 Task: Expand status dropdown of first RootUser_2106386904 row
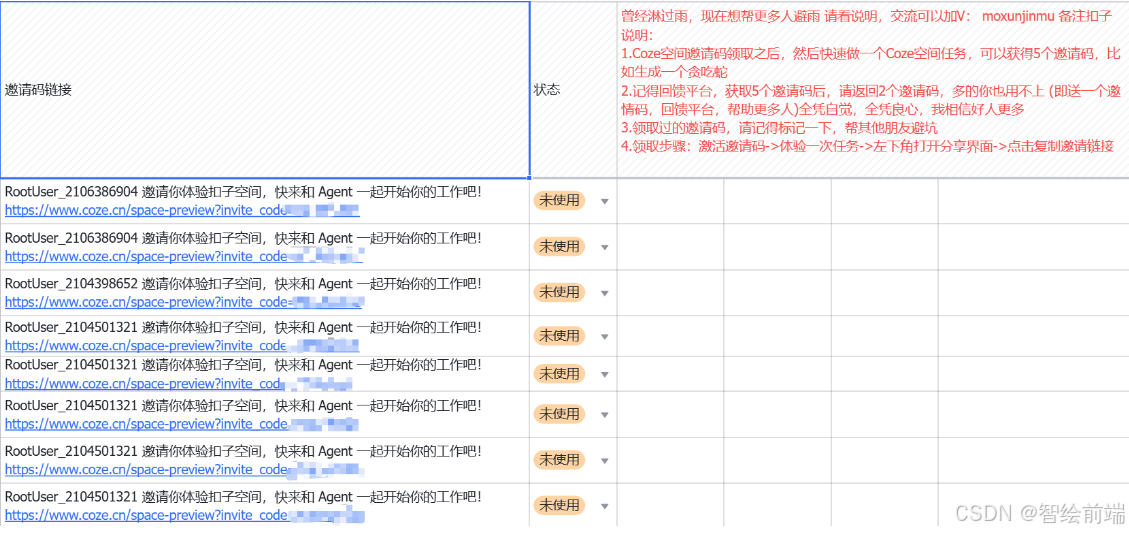click(605, 202)
